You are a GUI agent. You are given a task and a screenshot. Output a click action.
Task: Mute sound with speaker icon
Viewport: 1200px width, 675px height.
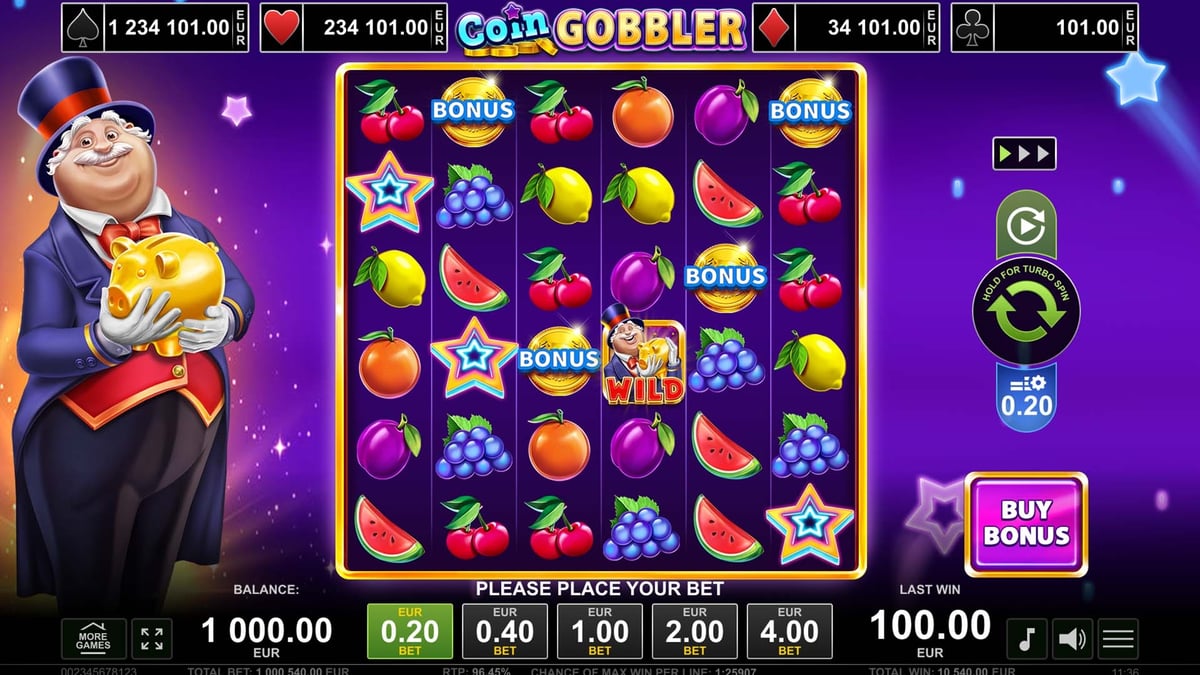click(x=1072, y=638)
